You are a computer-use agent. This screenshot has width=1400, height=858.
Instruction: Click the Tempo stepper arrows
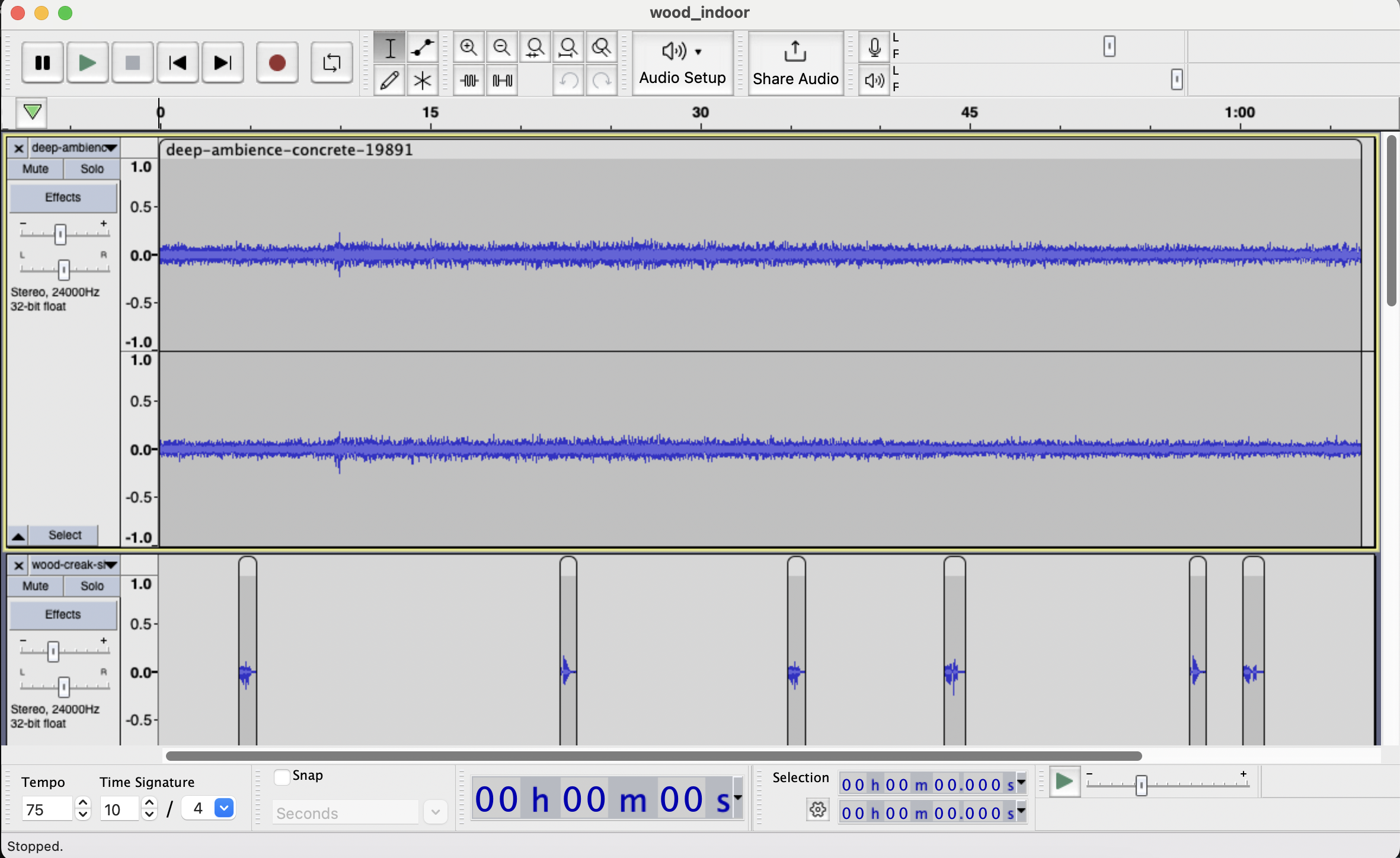[83, 809]
